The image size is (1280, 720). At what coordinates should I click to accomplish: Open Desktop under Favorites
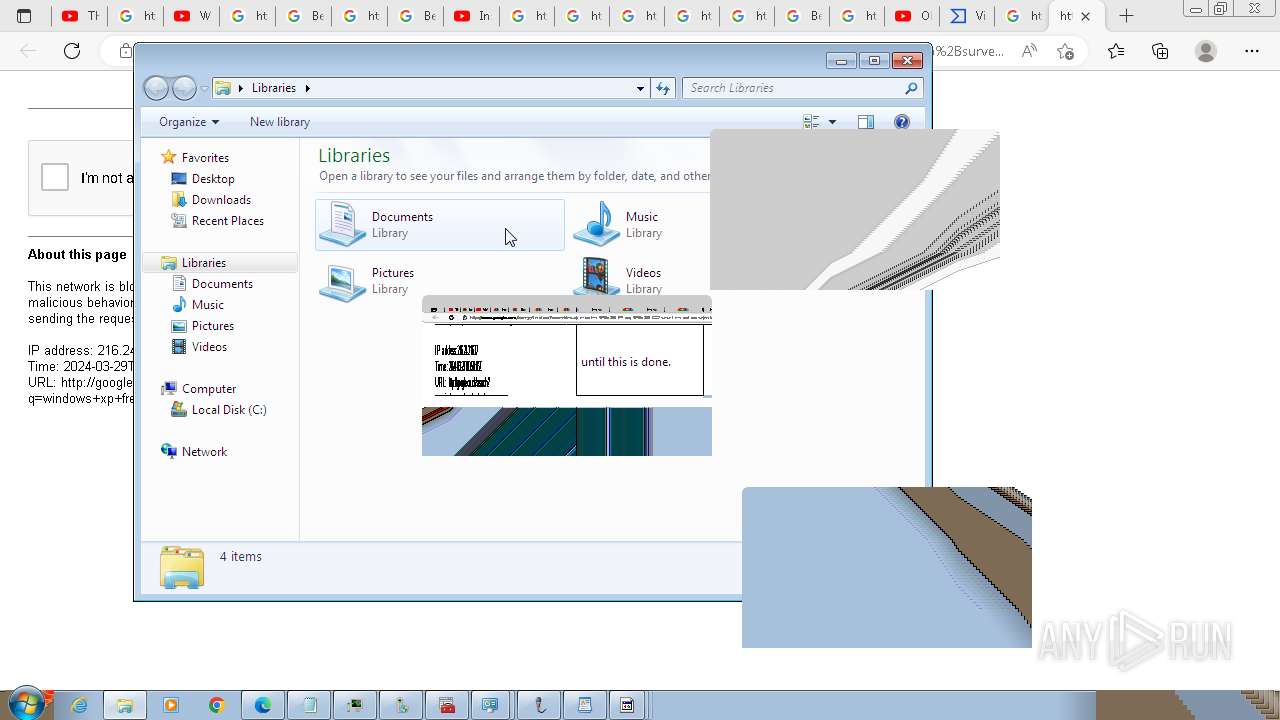click(x=213, y=179)
